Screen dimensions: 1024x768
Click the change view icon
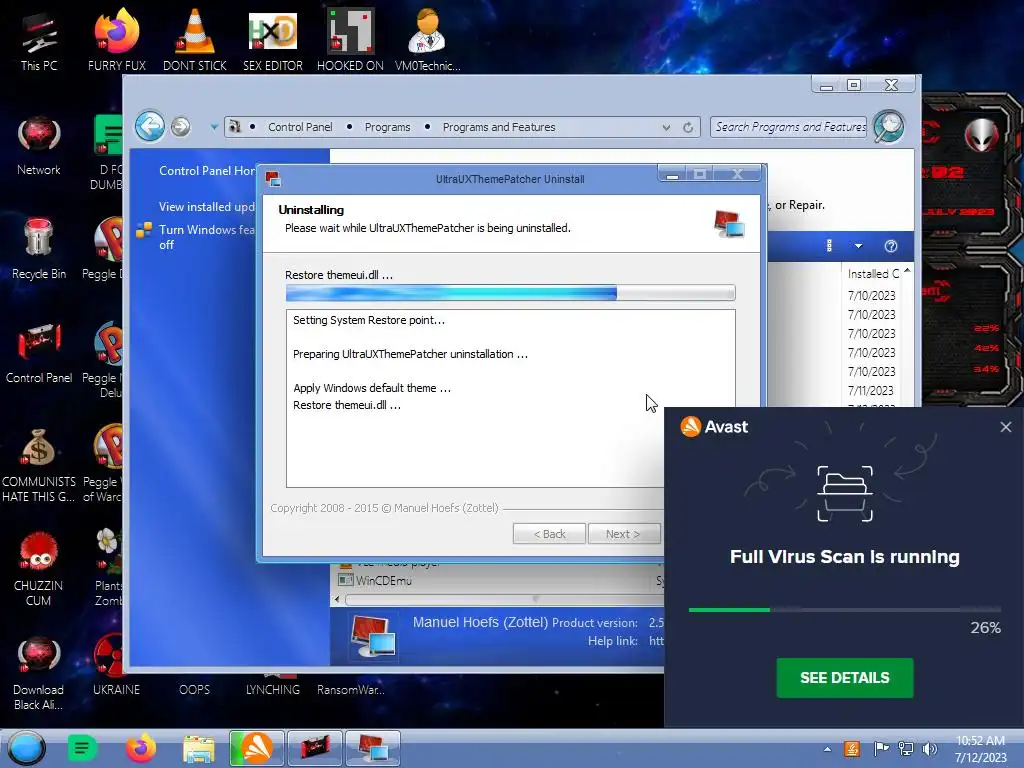coord(829,246)
